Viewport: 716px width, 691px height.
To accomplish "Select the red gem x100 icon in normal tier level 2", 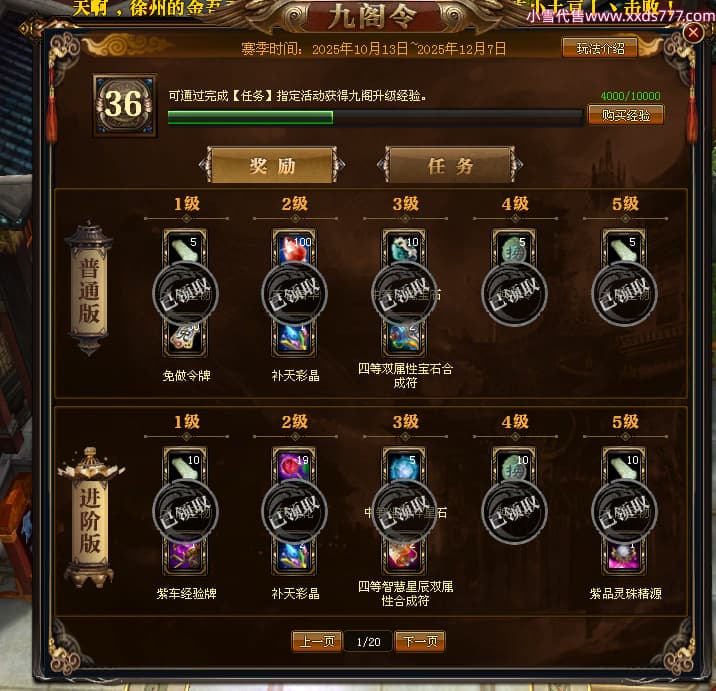I will pos(295,247).
